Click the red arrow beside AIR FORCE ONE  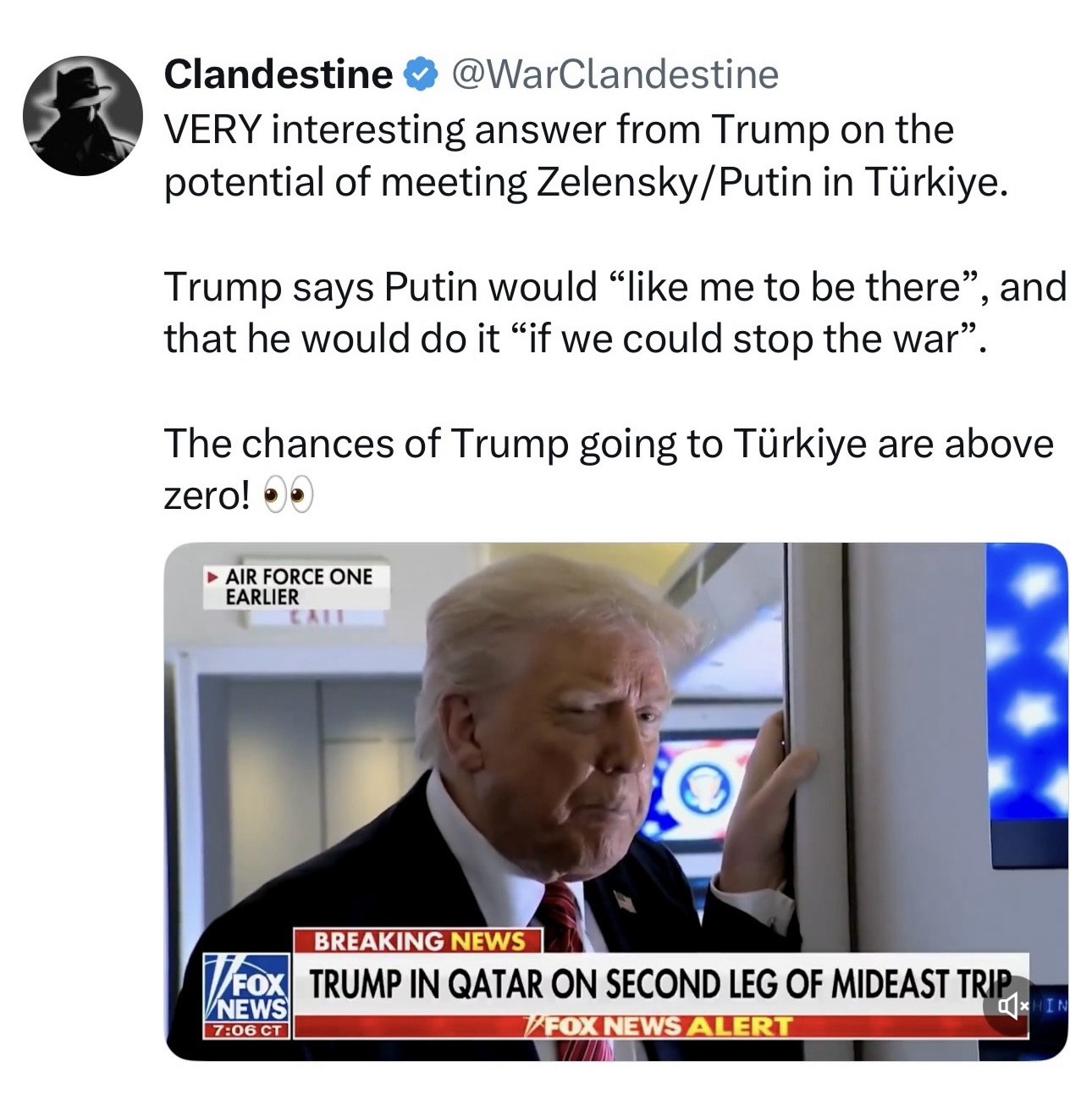pyautogui.click(x=212, y=578)
